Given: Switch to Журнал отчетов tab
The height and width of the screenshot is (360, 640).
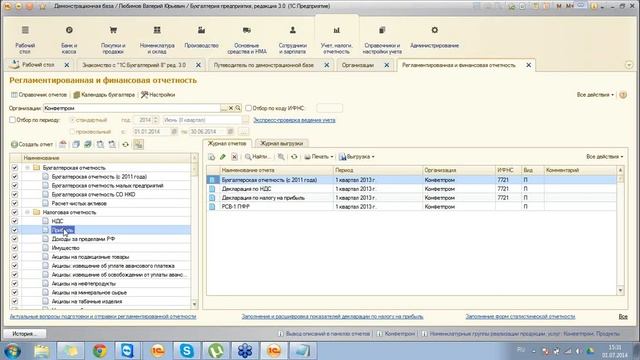Looking at the screenshot, I should point(227,144).
